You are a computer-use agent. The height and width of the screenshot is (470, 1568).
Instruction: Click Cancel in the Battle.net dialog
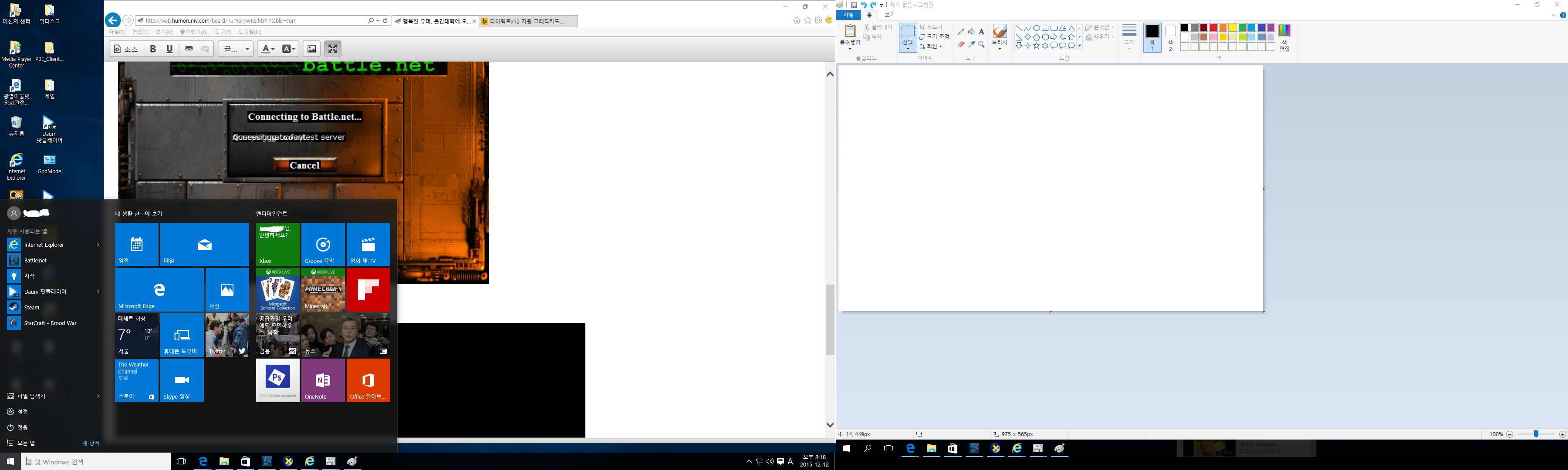point(304,165)
